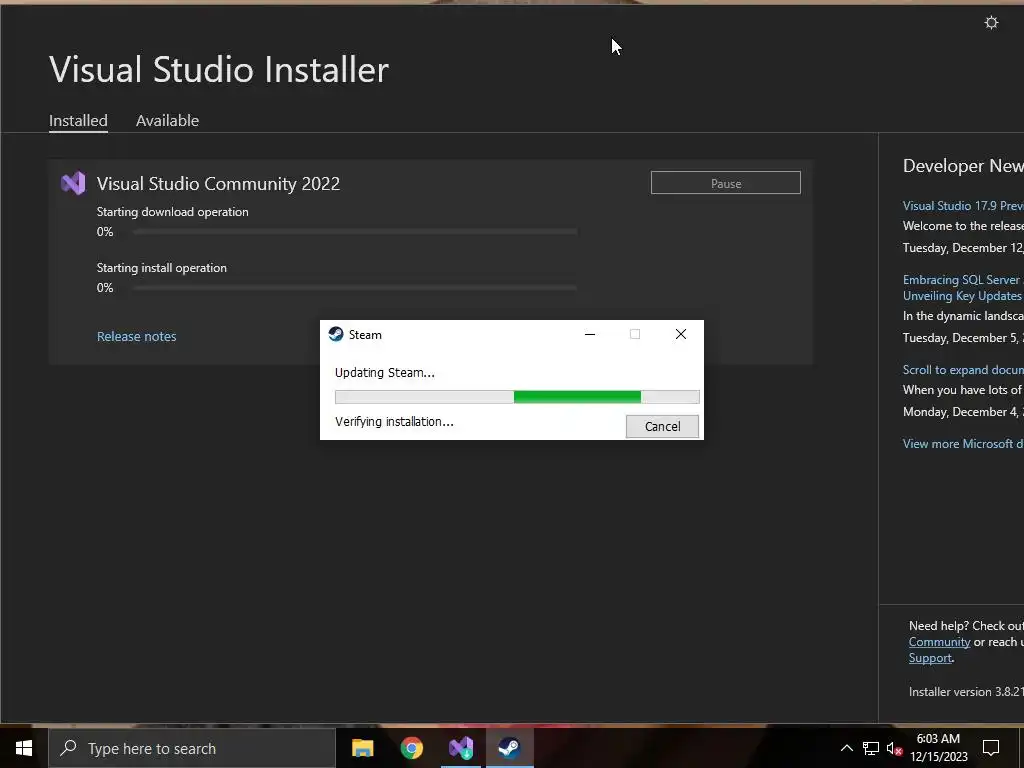The height and width of the screenshot is (768, 1024).
Task: Open the Release notes link
Action: (136, 336)
